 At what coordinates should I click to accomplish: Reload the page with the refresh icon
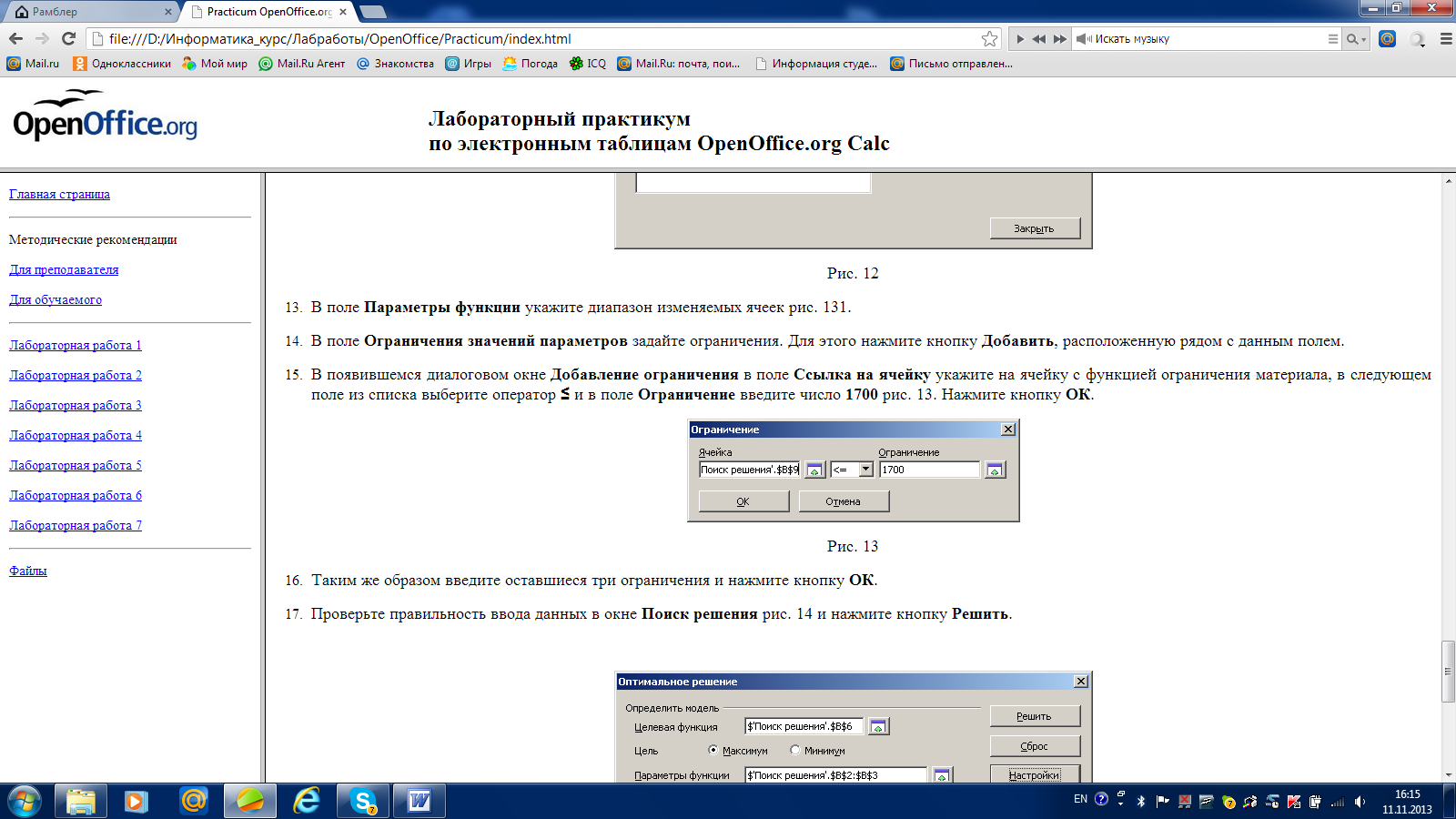tap(68, 38)
